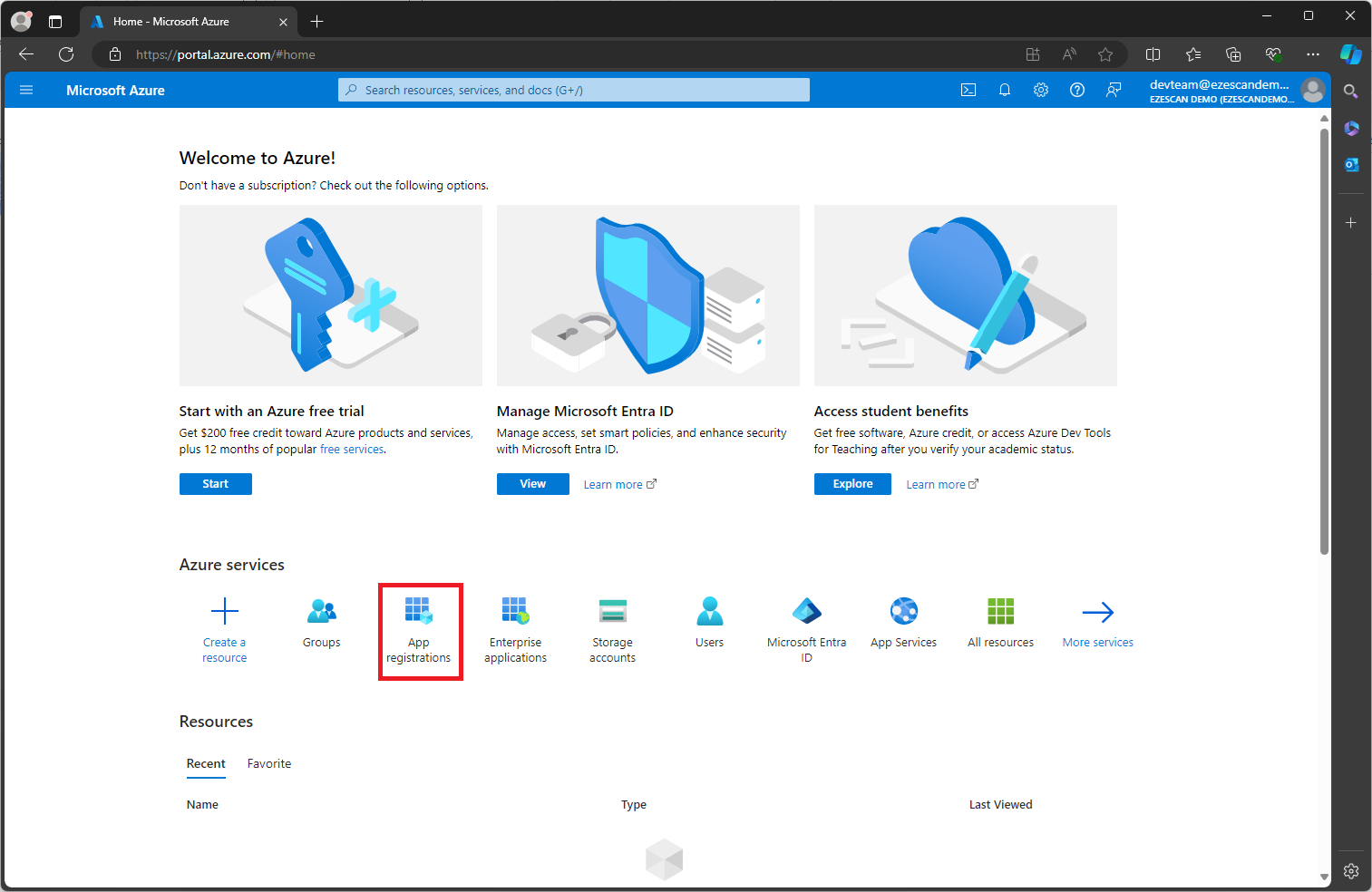Switch to the Favorite resources tab
Viewport: 1372px width, 892px height.
(269, 763)
